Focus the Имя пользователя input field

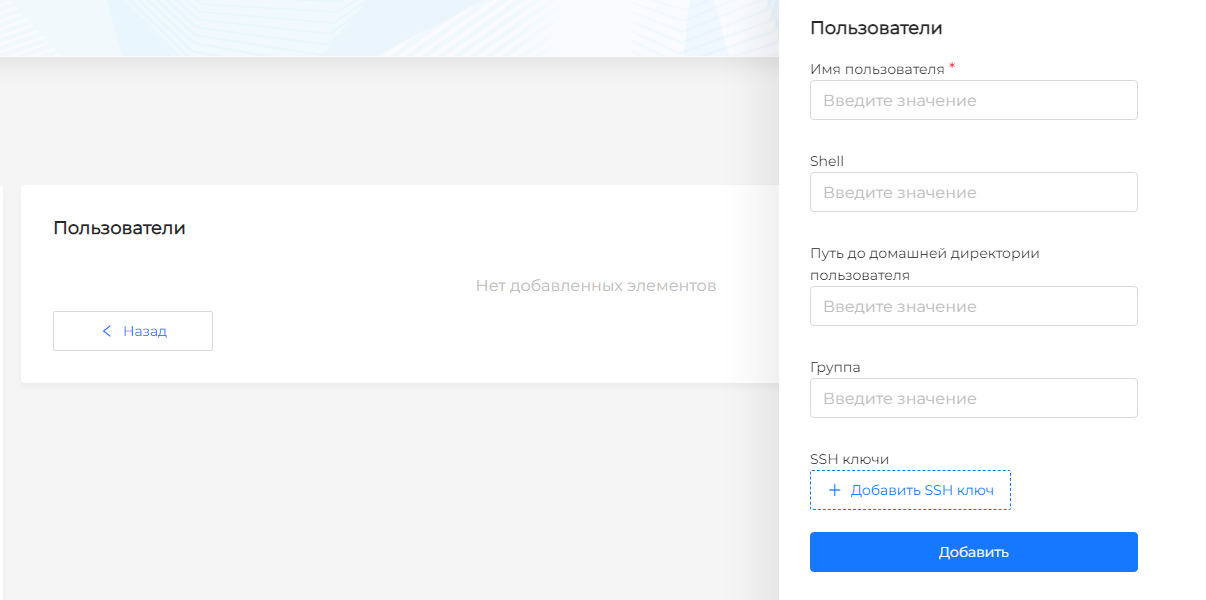pyautogui.click(x=973, y=100)
